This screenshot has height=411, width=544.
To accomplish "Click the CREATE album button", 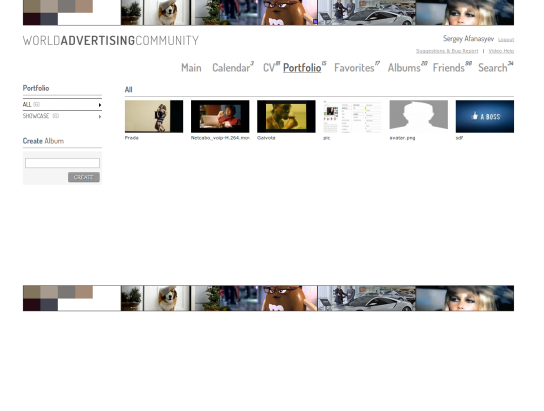I will click(x=84, y=177).
